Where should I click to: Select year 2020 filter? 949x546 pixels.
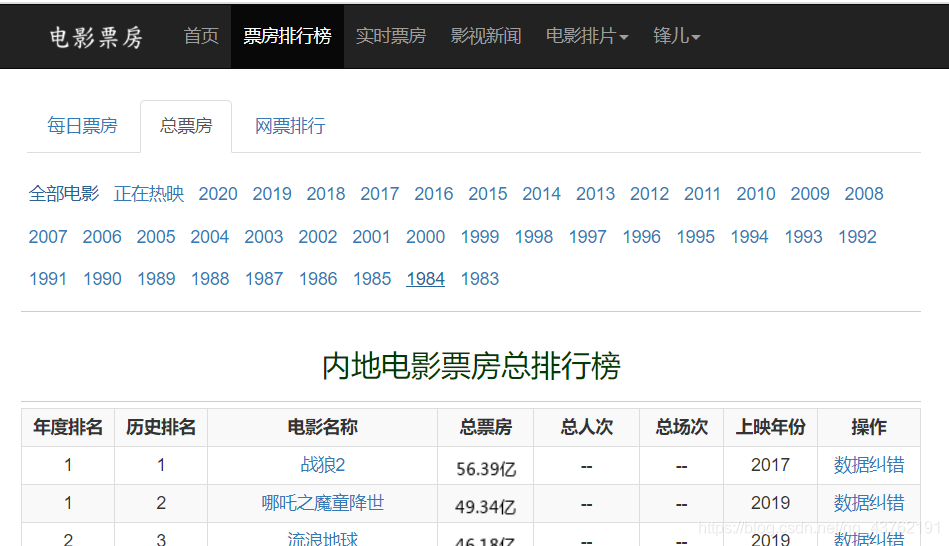tap(218, 194)
